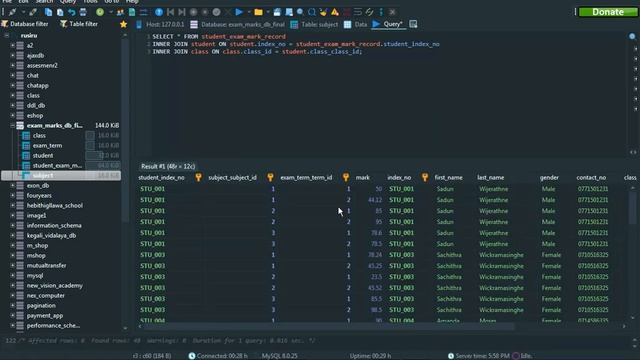
Task: Click the undo arrow icon
Action: click(71, 12)
